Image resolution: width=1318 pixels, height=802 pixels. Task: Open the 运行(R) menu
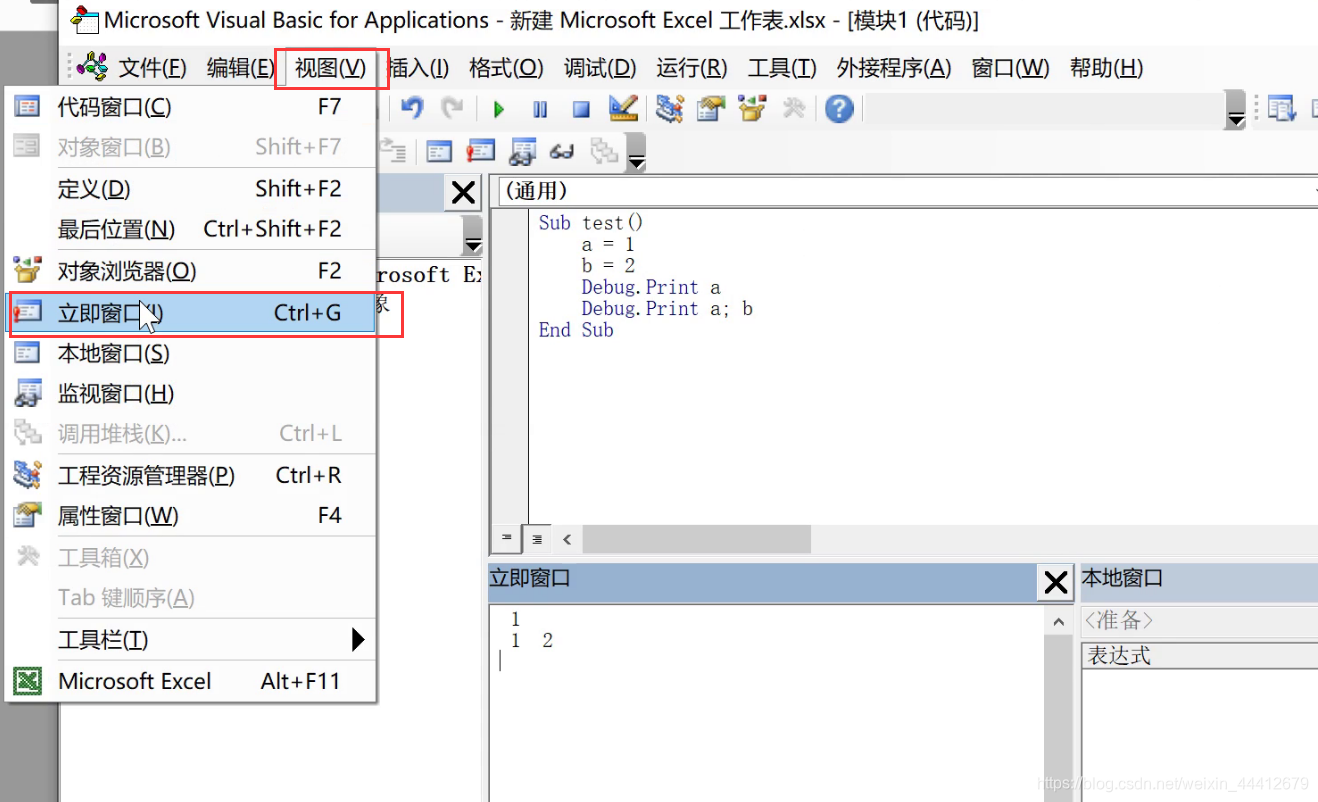[692, 68]
